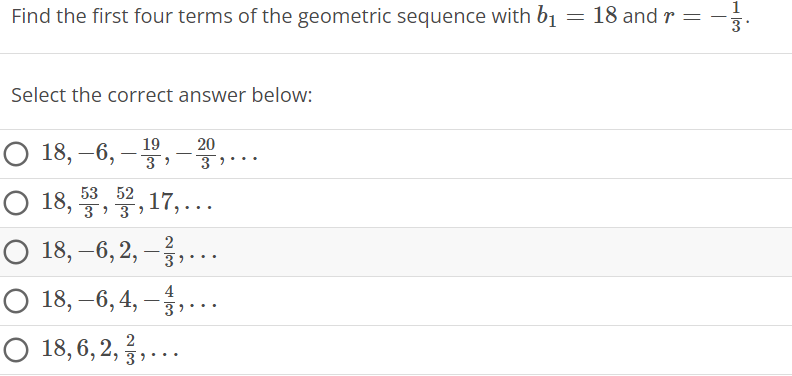
Task: Click the answer text 18, 6, 2, 2/3
Action: click(x=110, y=350)
